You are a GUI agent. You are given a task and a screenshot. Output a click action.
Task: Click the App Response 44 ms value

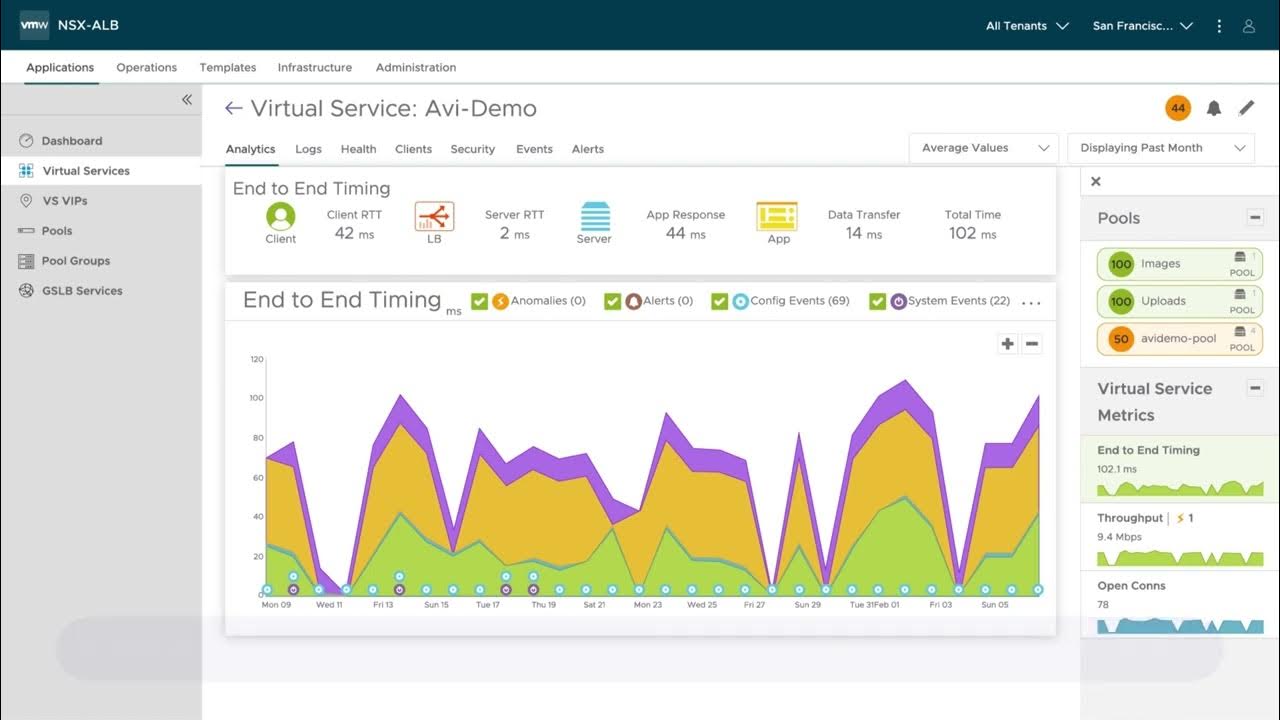click(x=685, y=233)
